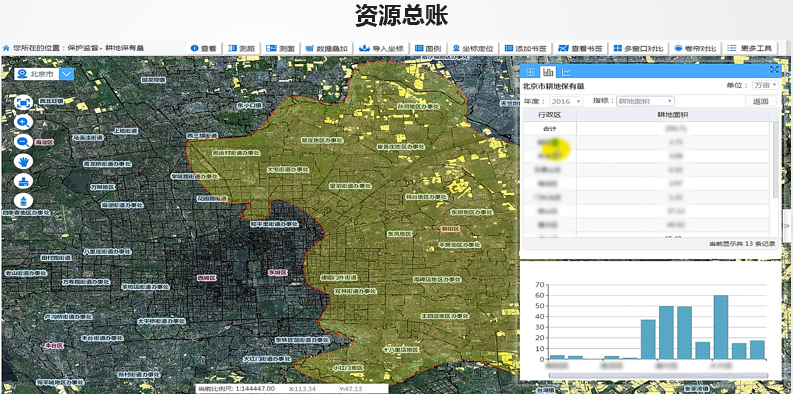
Task: Show the 图例 legend
Action: pyautogui.click(x=428, y=49)
